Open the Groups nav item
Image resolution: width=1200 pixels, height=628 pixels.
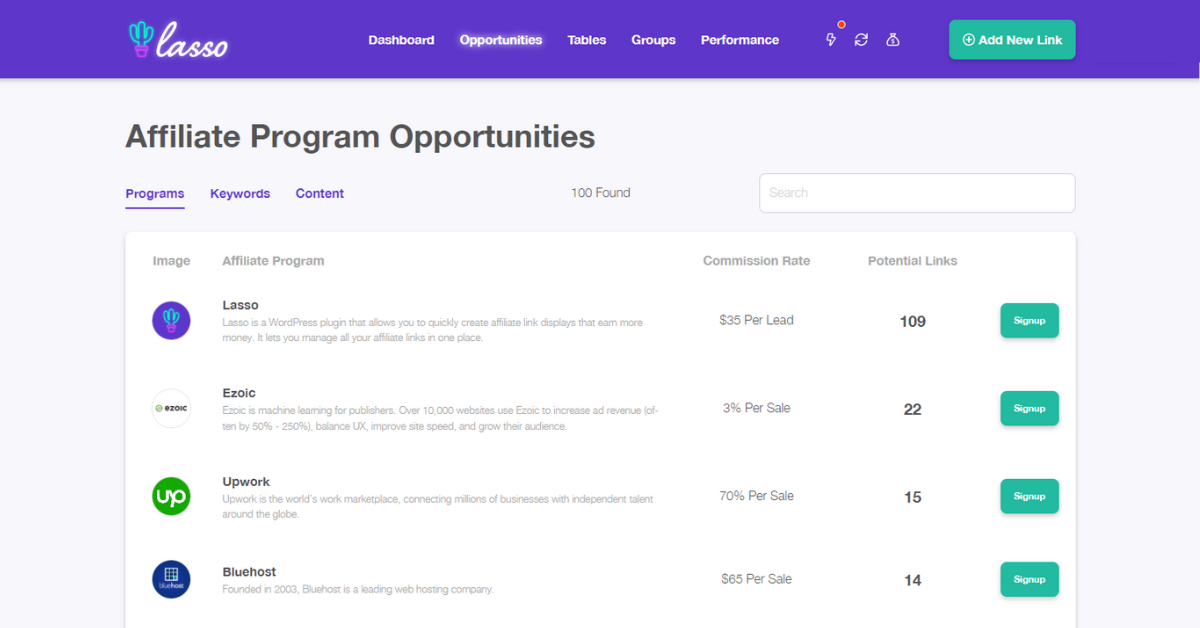tap(653, 40)
